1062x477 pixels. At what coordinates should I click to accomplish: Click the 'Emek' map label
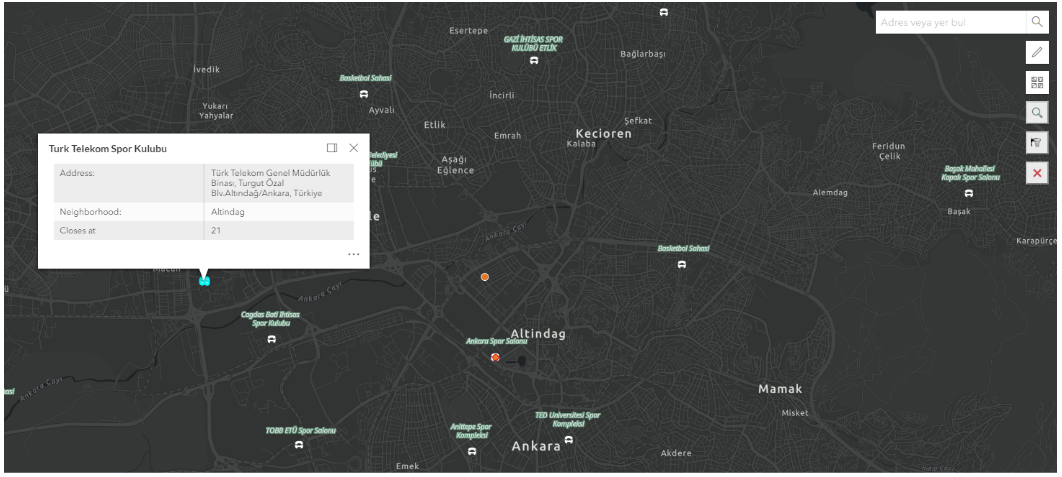pos(408,466)
